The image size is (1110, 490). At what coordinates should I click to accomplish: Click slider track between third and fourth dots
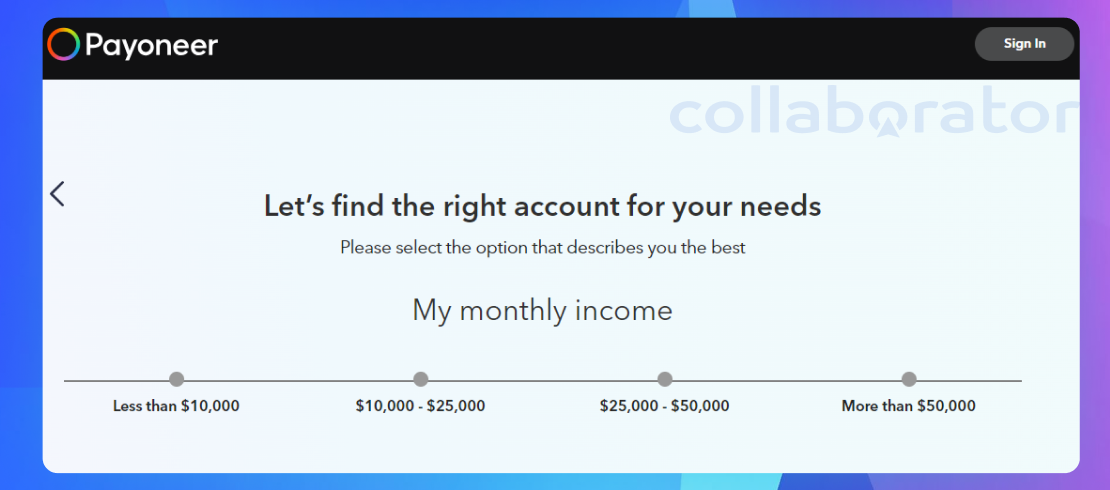787,381
